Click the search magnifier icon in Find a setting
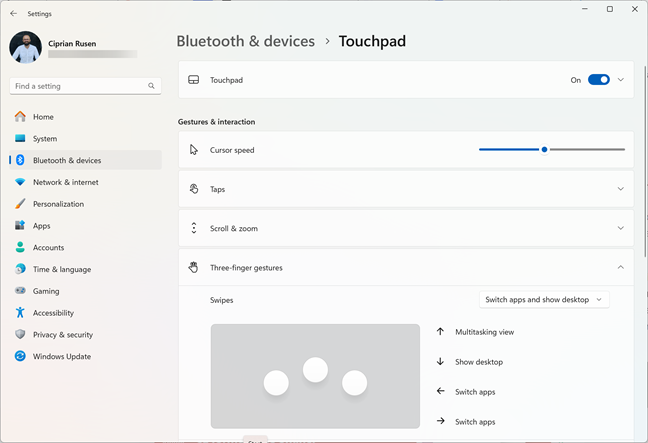The width and height of the screenshot is (648, 443). tap(151, 86)
